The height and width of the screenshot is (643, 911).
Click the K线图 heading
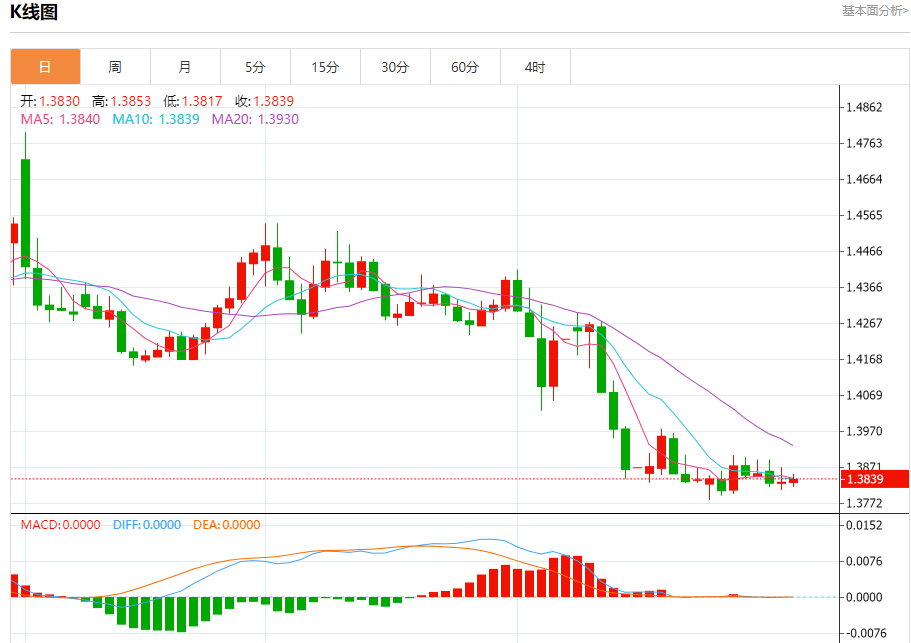point(34,12)
